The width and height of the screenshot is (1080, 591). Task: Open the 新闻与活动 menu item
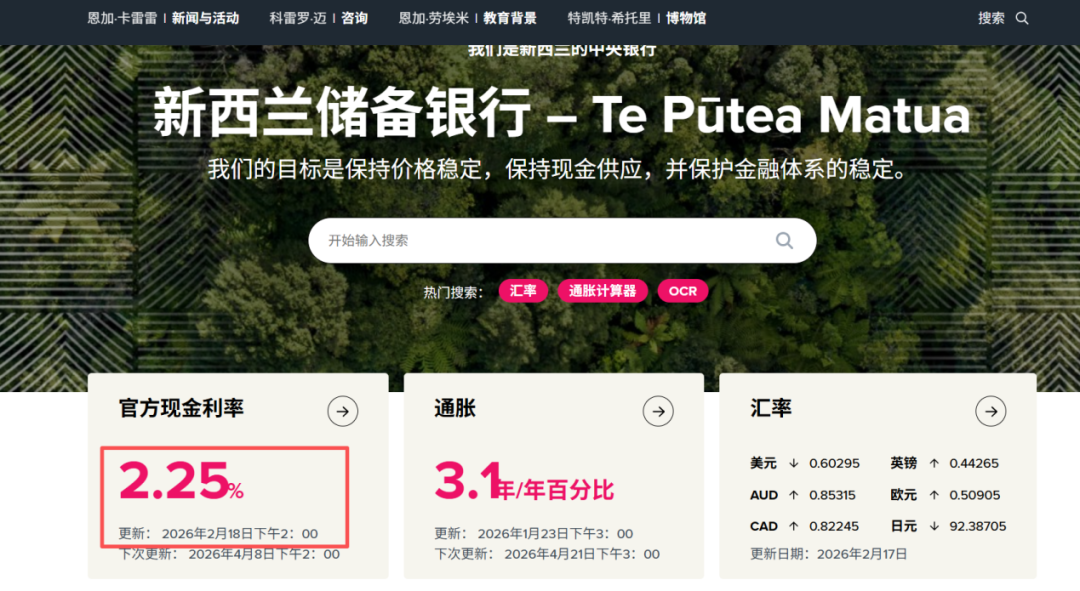(205, 18)
